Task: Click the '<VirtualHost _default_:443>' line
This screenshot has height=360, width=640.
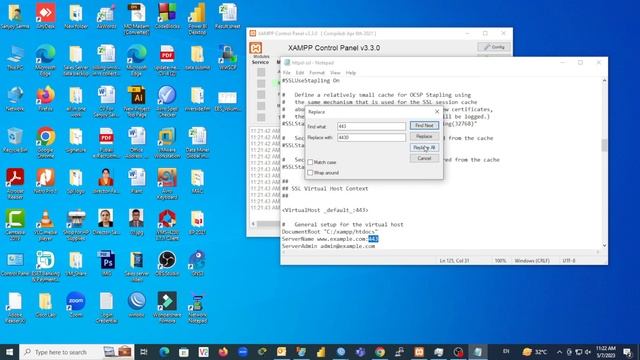Action: 325,210
